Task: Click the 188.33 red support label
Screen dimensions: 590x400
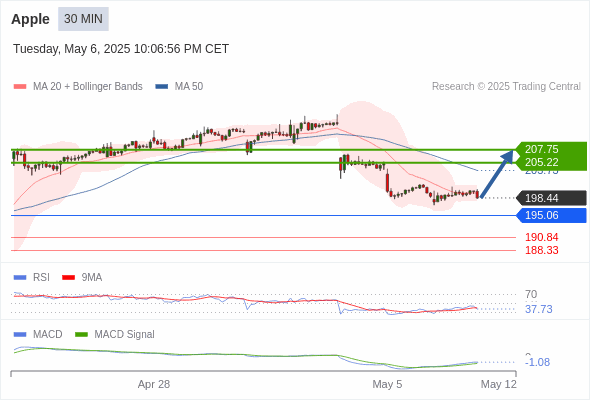Action: pos(541,250)
